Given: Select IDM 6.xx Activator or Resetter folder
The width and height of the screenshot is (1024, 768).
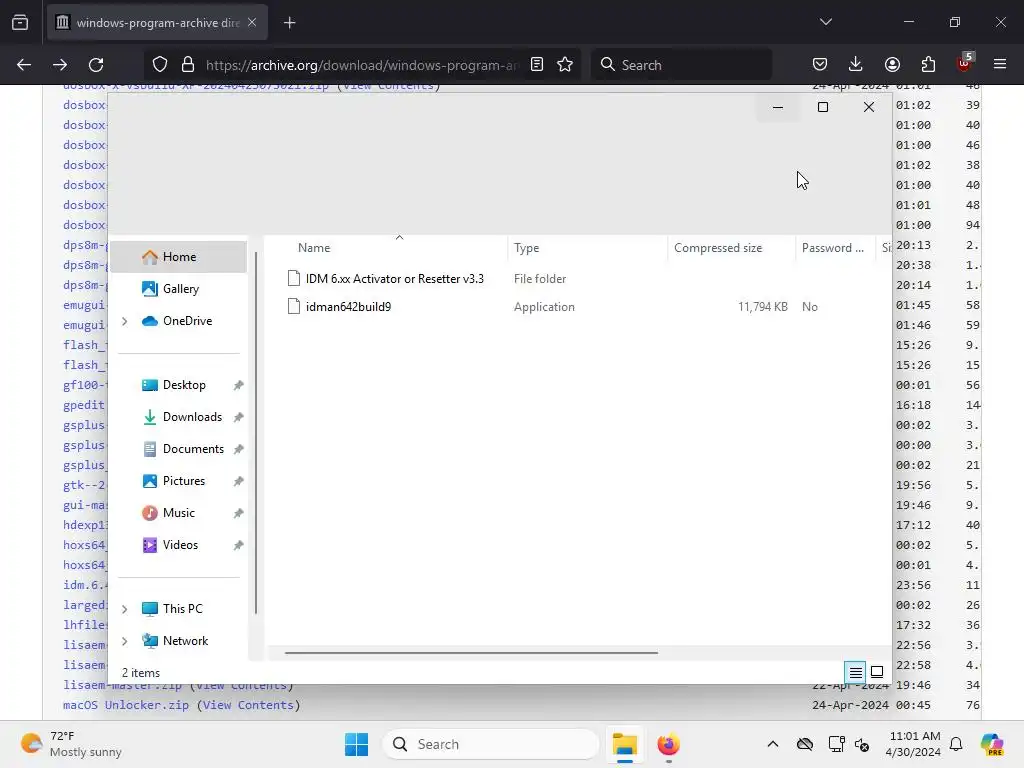Looking at the screenshot, I should point(394,279).
